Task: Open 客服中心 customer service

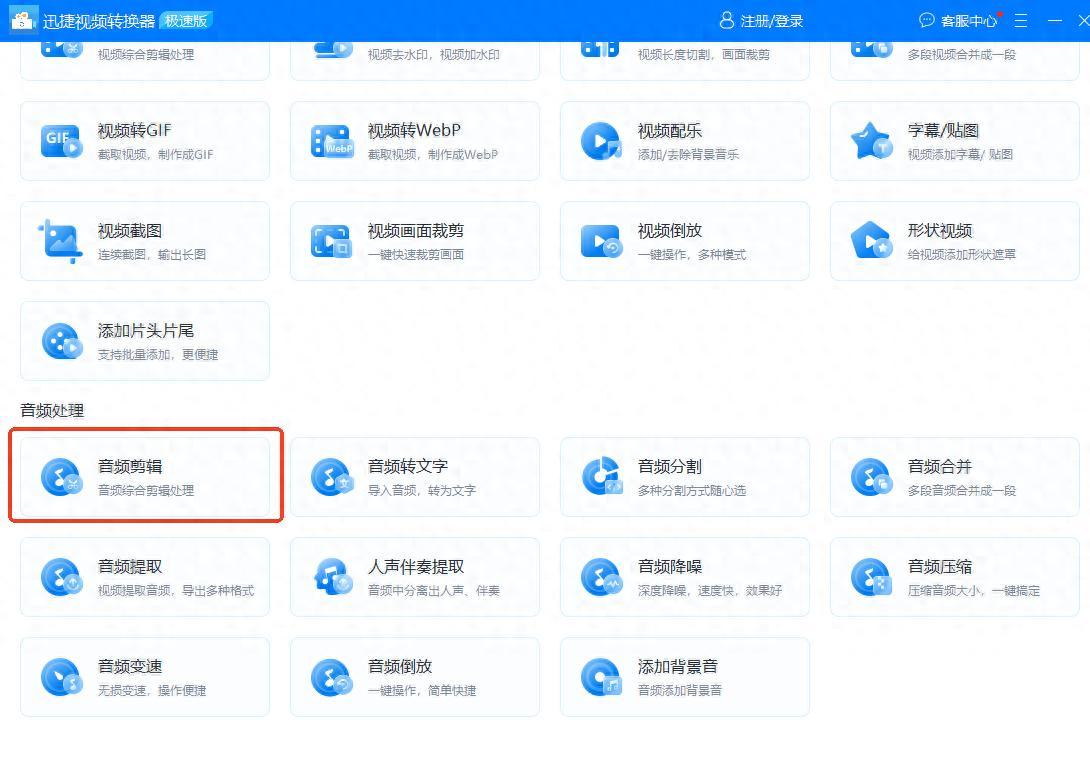Action: click(958, 21)
